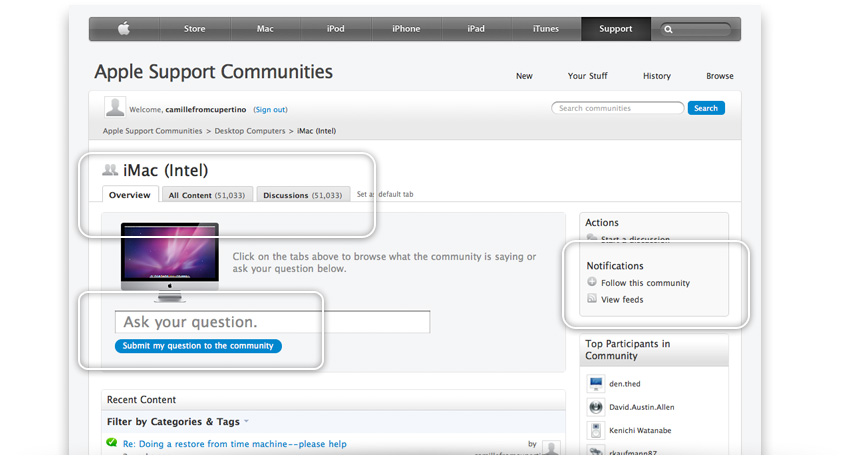
Task: Click the iMac (Intel) breadcrumb
Action: [317, 131]
